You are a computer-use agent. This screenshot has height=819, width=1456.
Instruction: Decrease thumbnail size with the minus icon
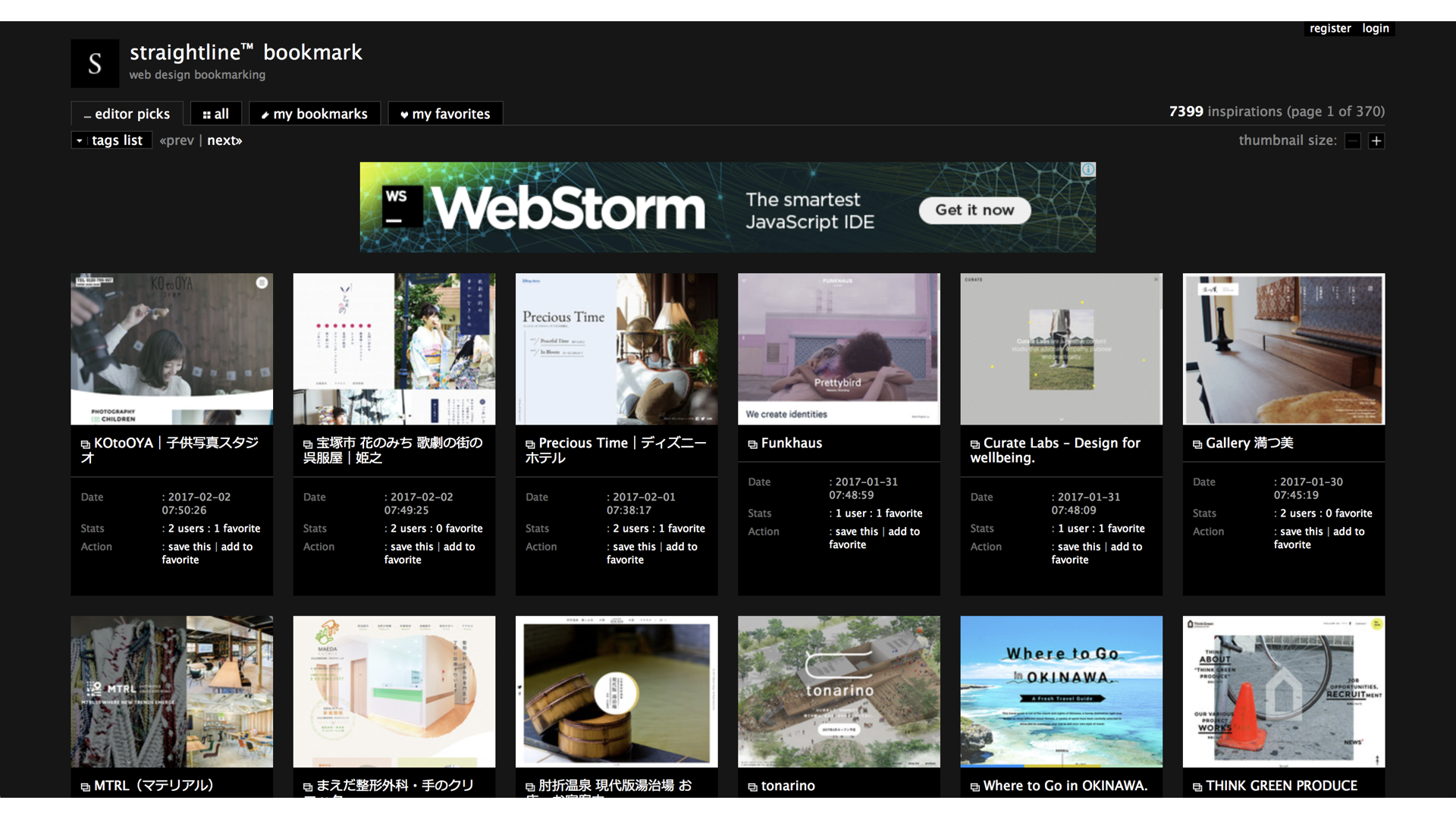click(x=1353, y=141)
